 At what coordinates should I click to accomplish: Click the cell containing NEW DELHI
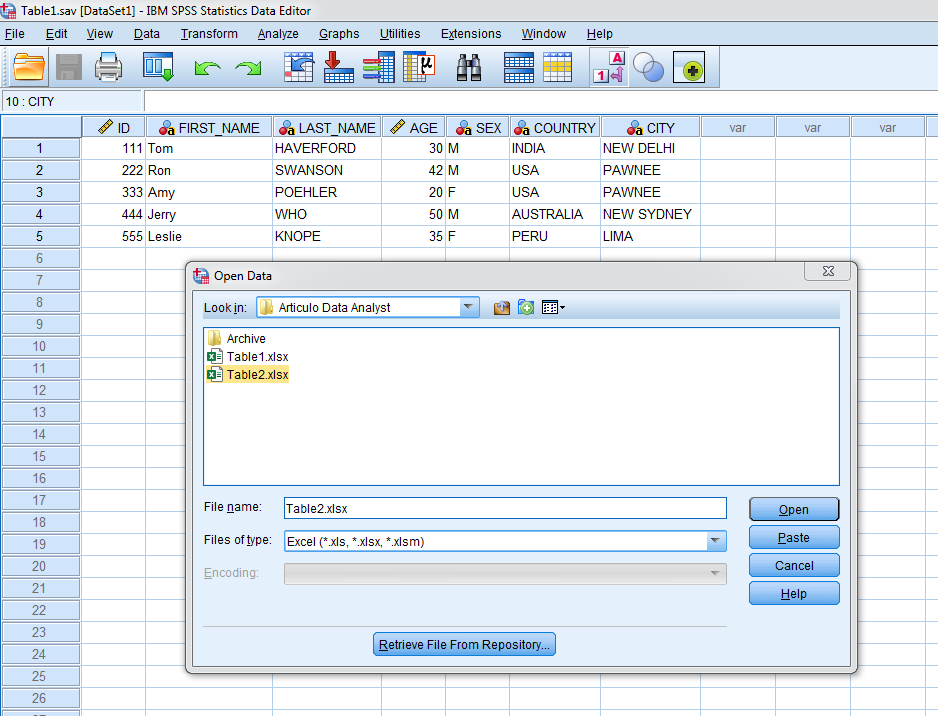650,148
